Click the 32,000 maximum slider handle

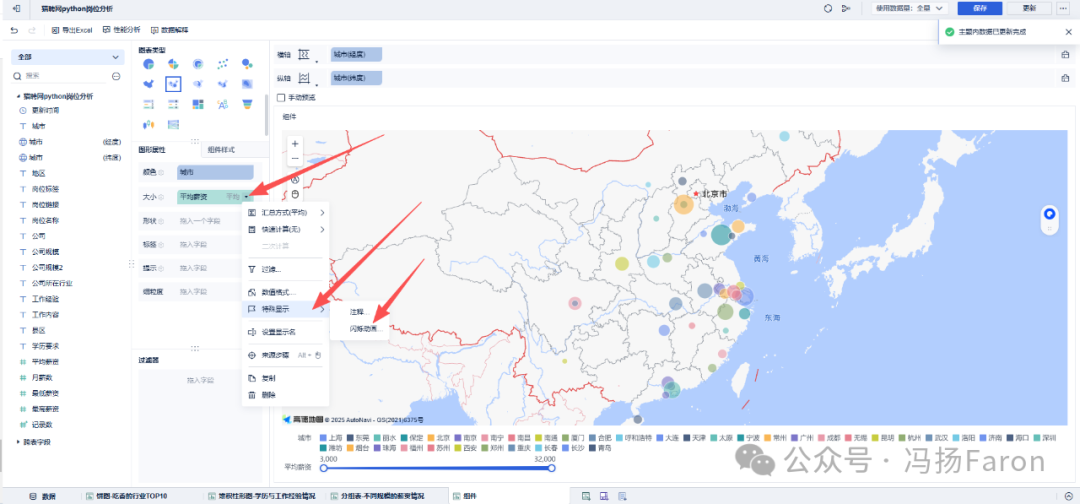point(551,468)
